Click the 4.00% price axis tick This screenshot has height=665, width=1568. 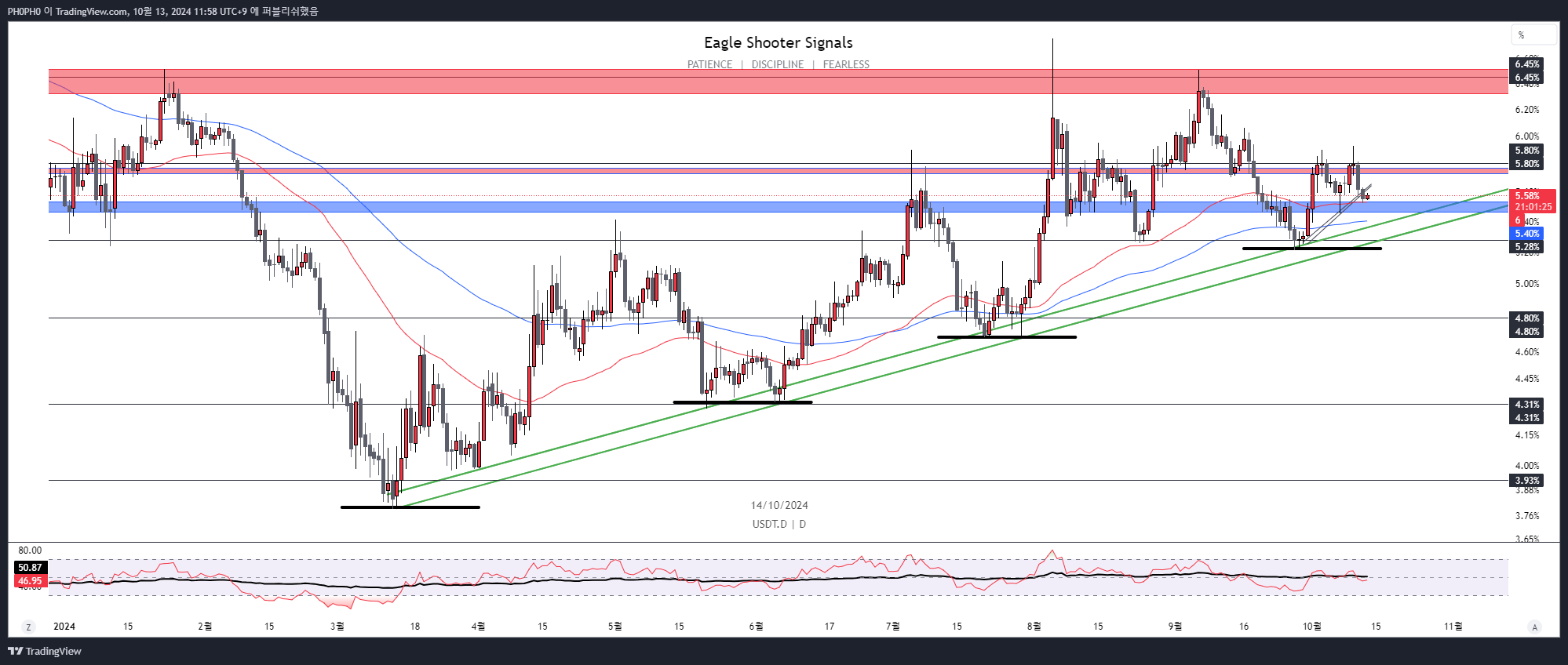[x=1527, y=466]
